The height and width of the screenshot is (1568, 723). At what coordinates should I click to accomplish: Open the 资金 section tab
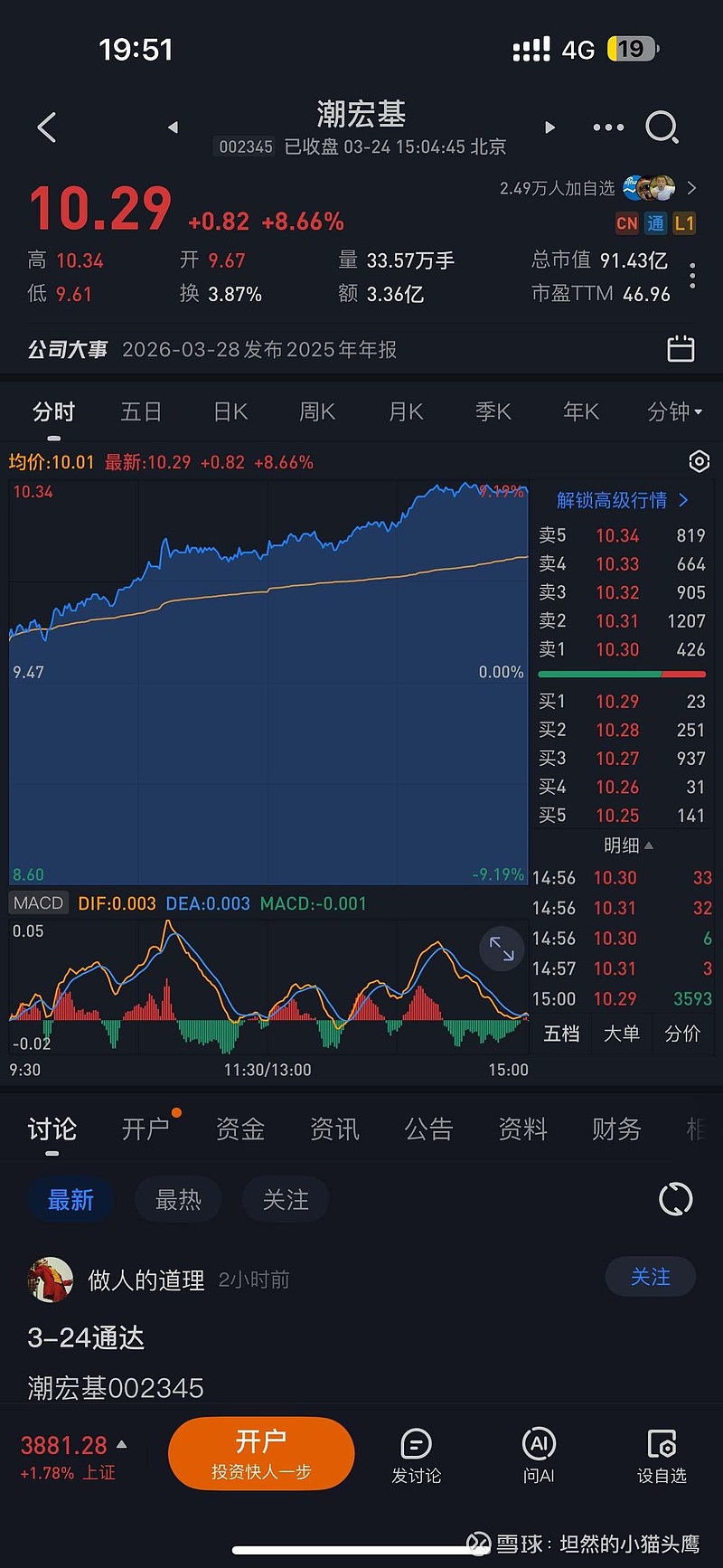point(240,1129)
